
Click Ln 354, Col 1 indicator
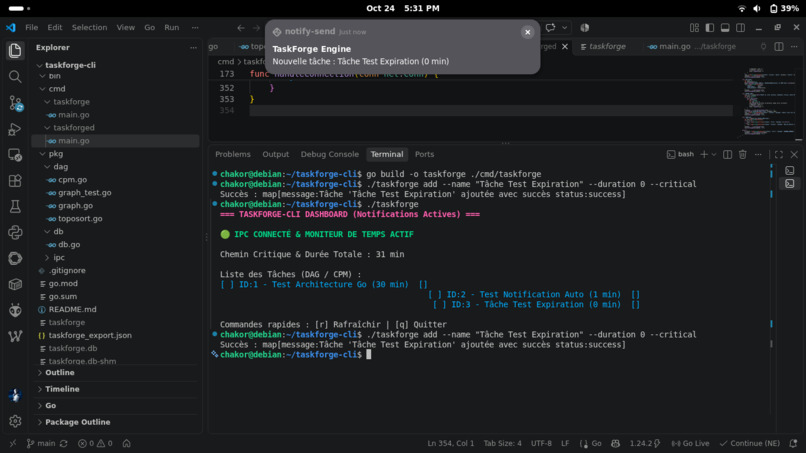[x=451, y=443]
